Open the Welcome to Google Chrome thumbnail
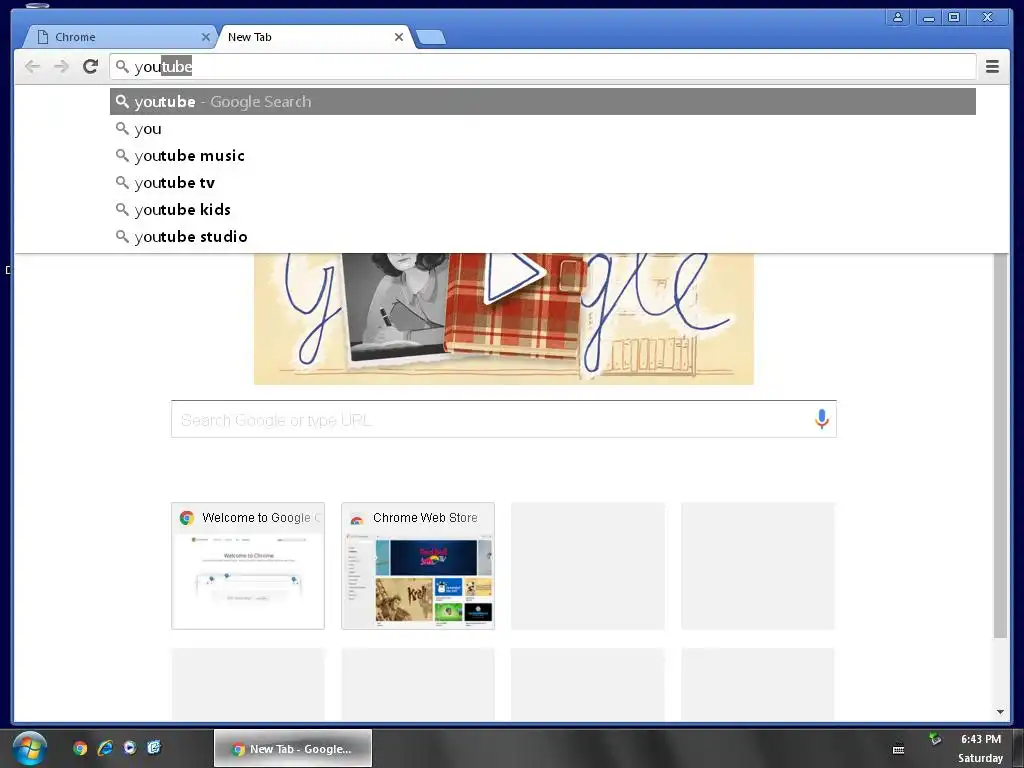This screenshot has height=768, width=1024. click(x=248, y=566)
